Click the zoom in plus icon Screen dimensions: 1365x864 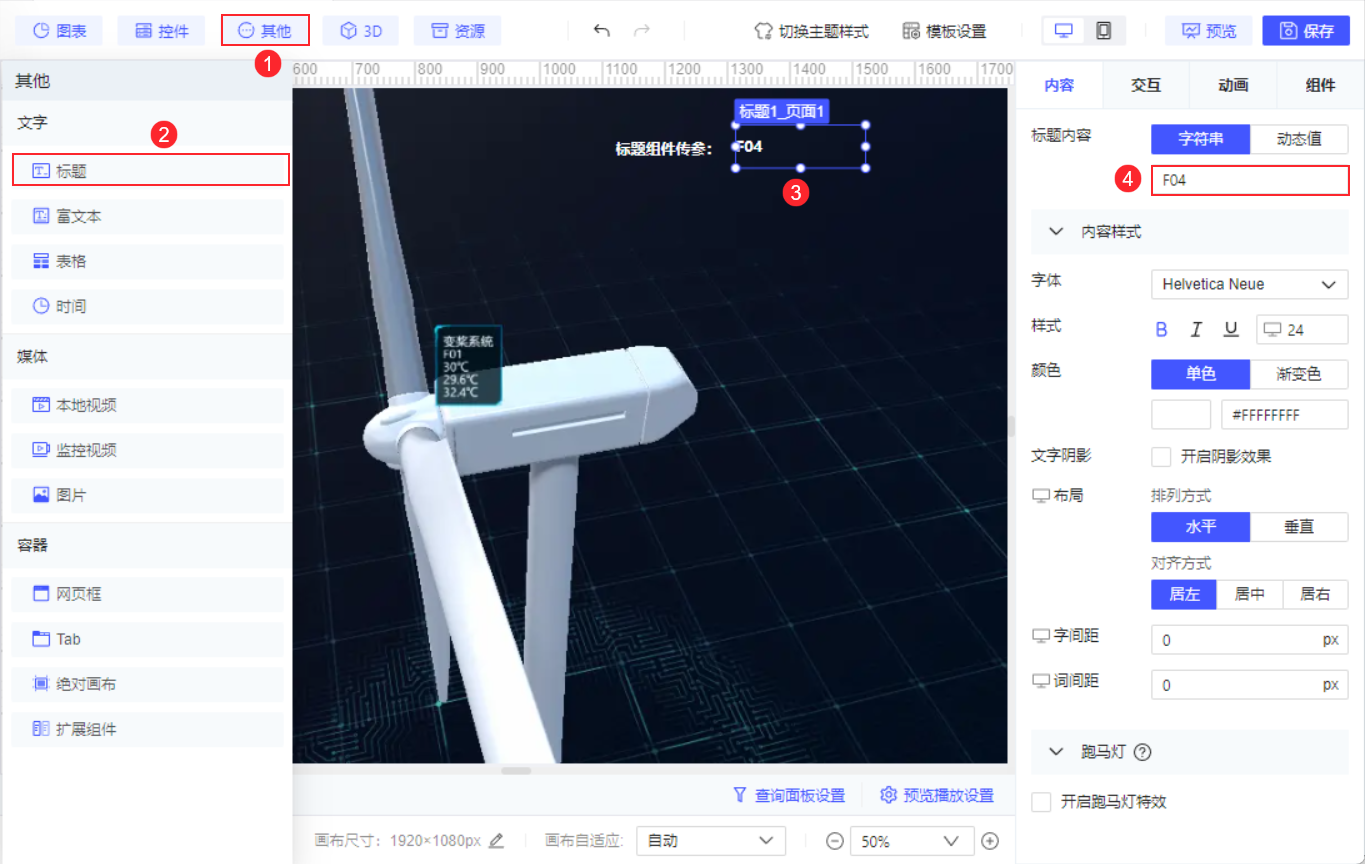[990, 841]
